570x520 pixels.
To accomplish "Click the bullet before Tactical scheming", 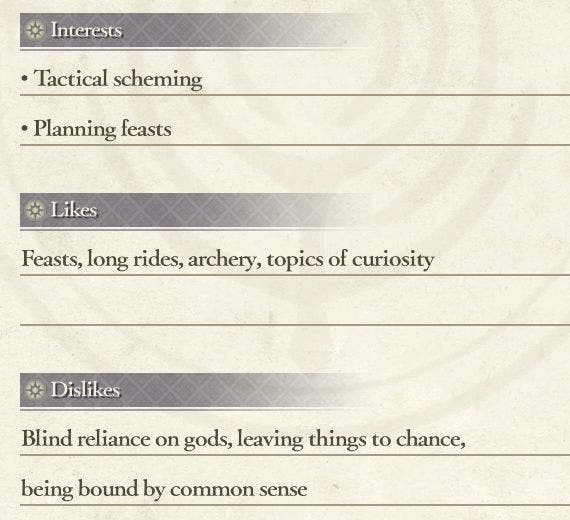I will 24,79.
